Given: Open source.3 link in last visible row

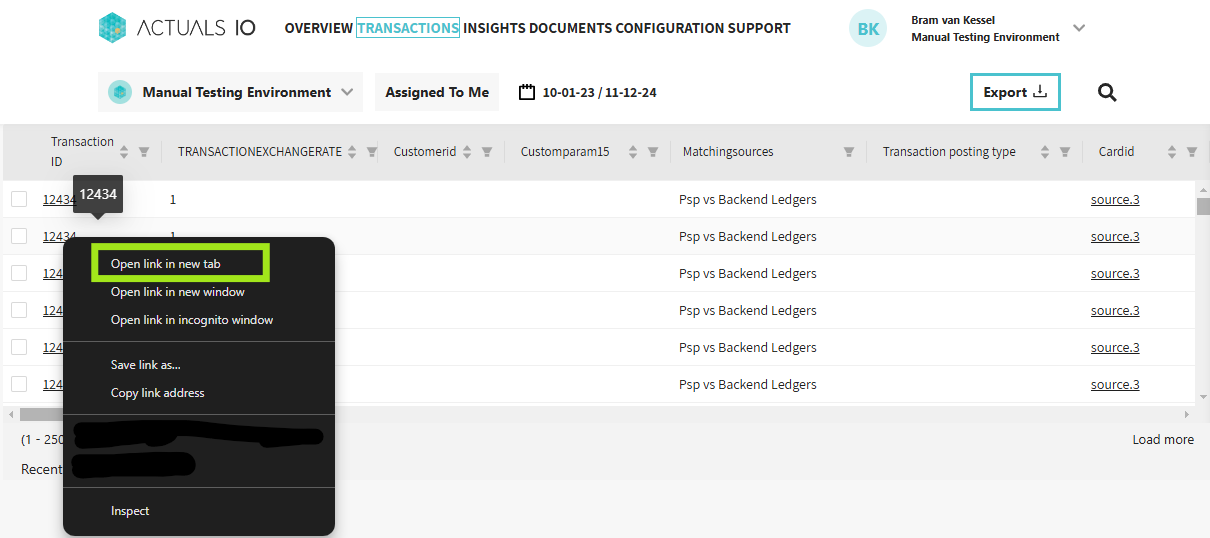Looking at the screenshot, I should [1115, 384].
